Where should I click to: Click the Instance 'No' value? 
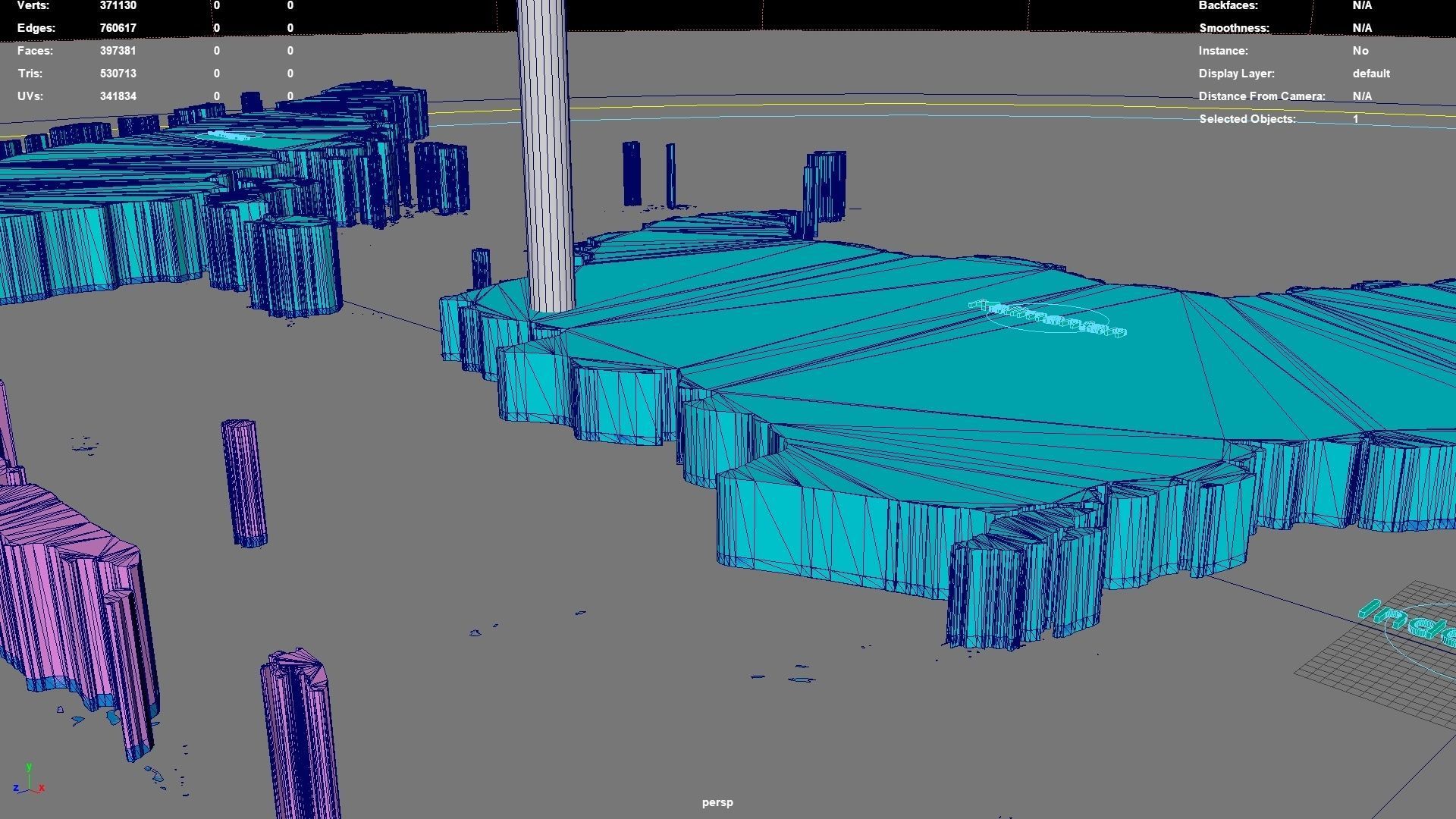tap(1360, 51)
